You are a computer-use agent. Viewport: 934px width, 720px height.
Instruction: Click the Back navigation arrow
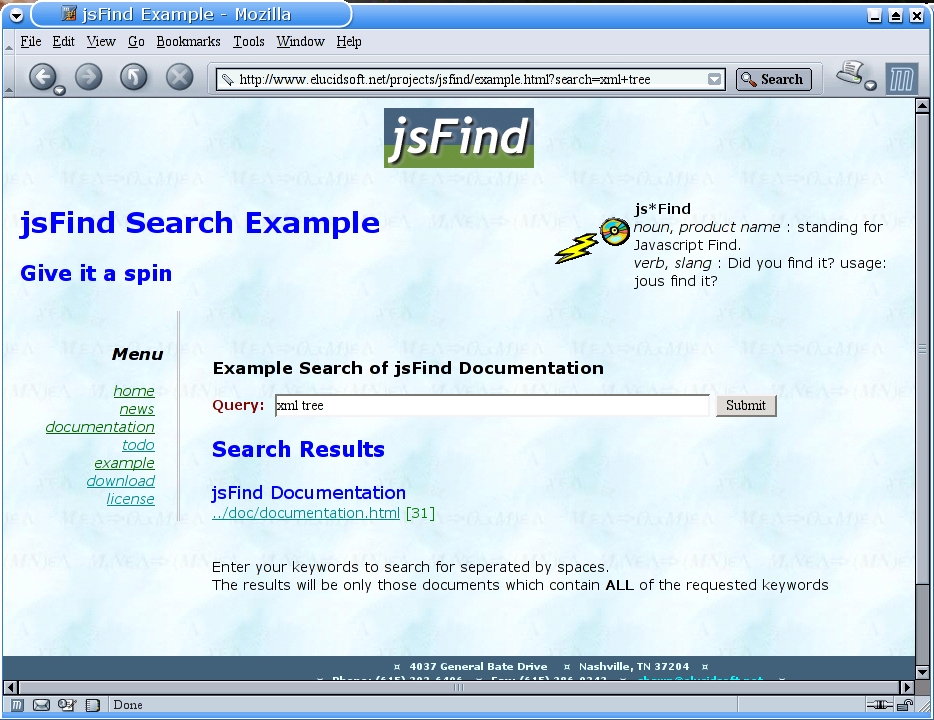tap(40, 77)
